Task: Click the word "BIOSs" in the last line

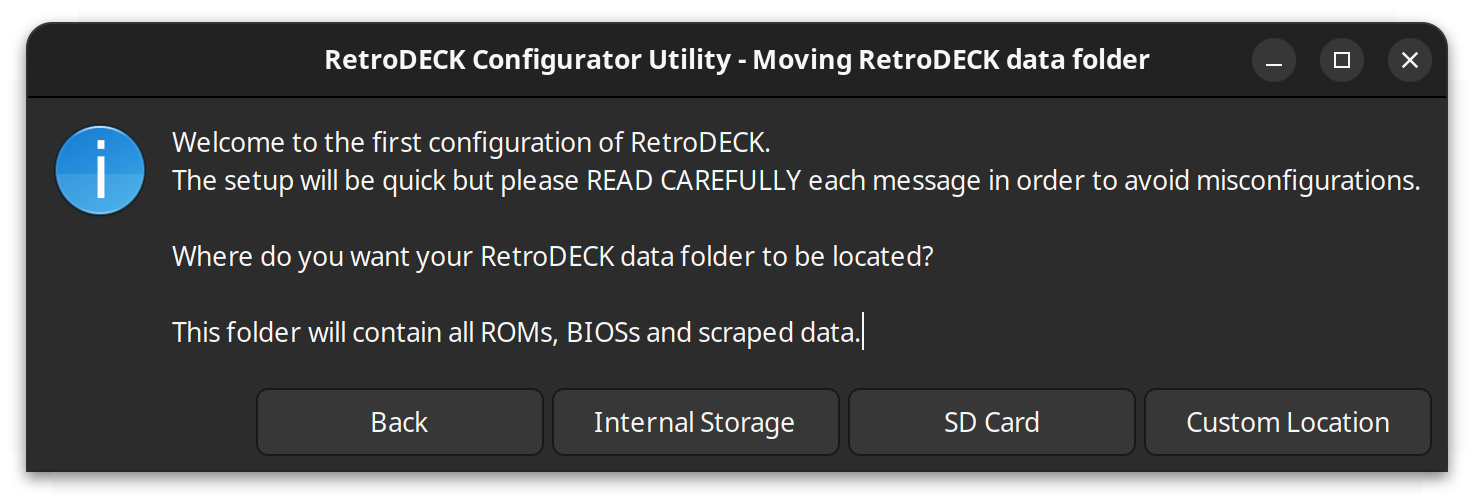Action: pos(603,333)
